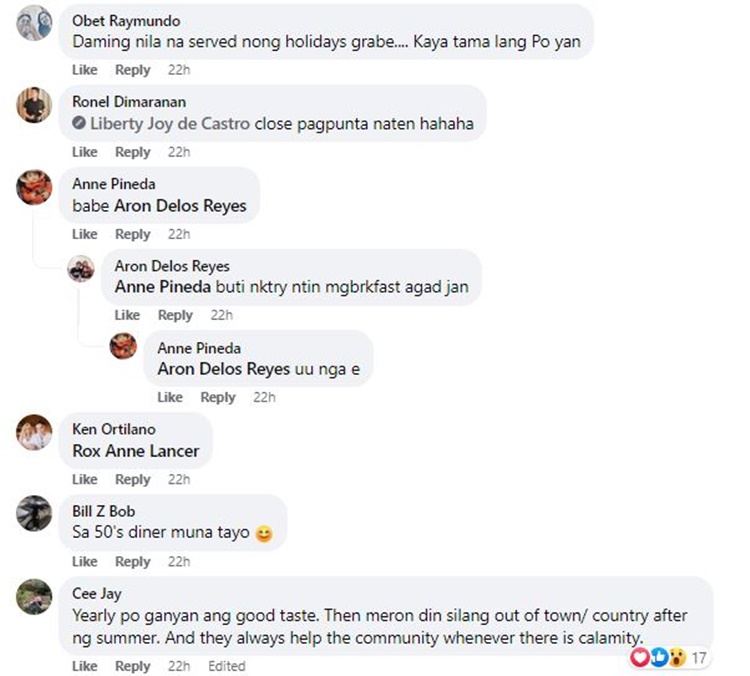This screenshot has height=676, width=750.
Task: Click Anne Pineda's commenter name
Action: pyautogui.click(x=114, y=183)
